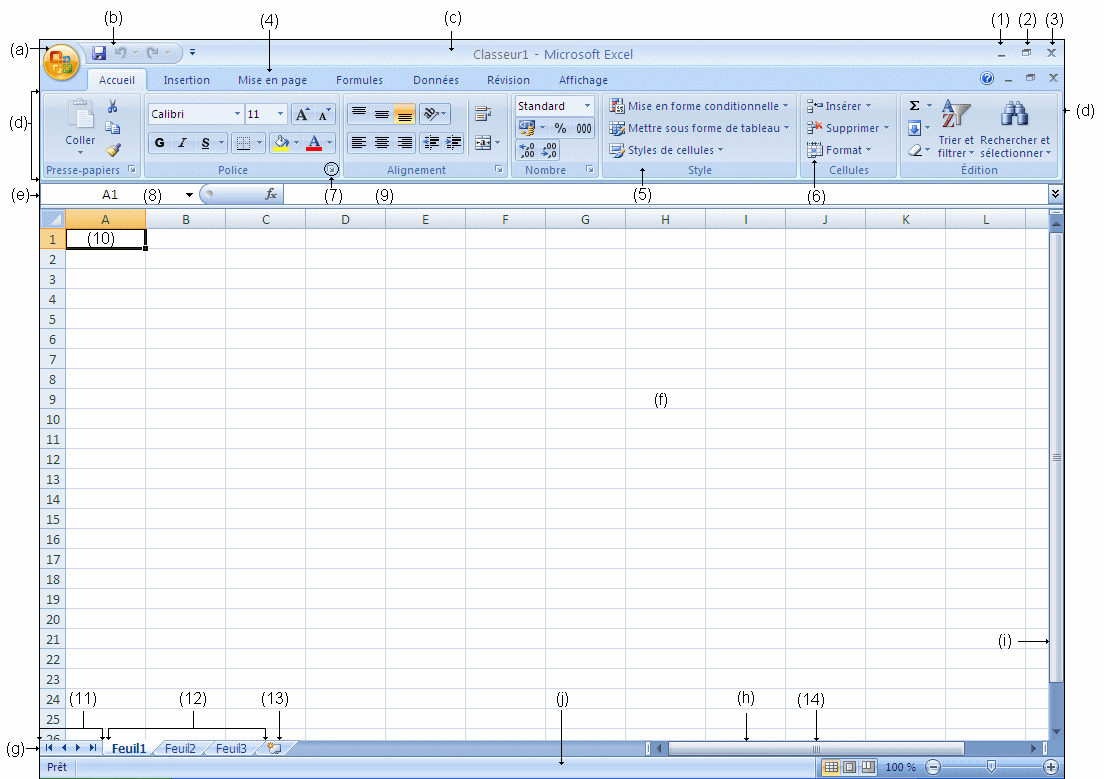Image resolution: width=1104 pixels, height=779 pixels.
Task: Copy selection with the copy icon
Action: tap(113, 127)
